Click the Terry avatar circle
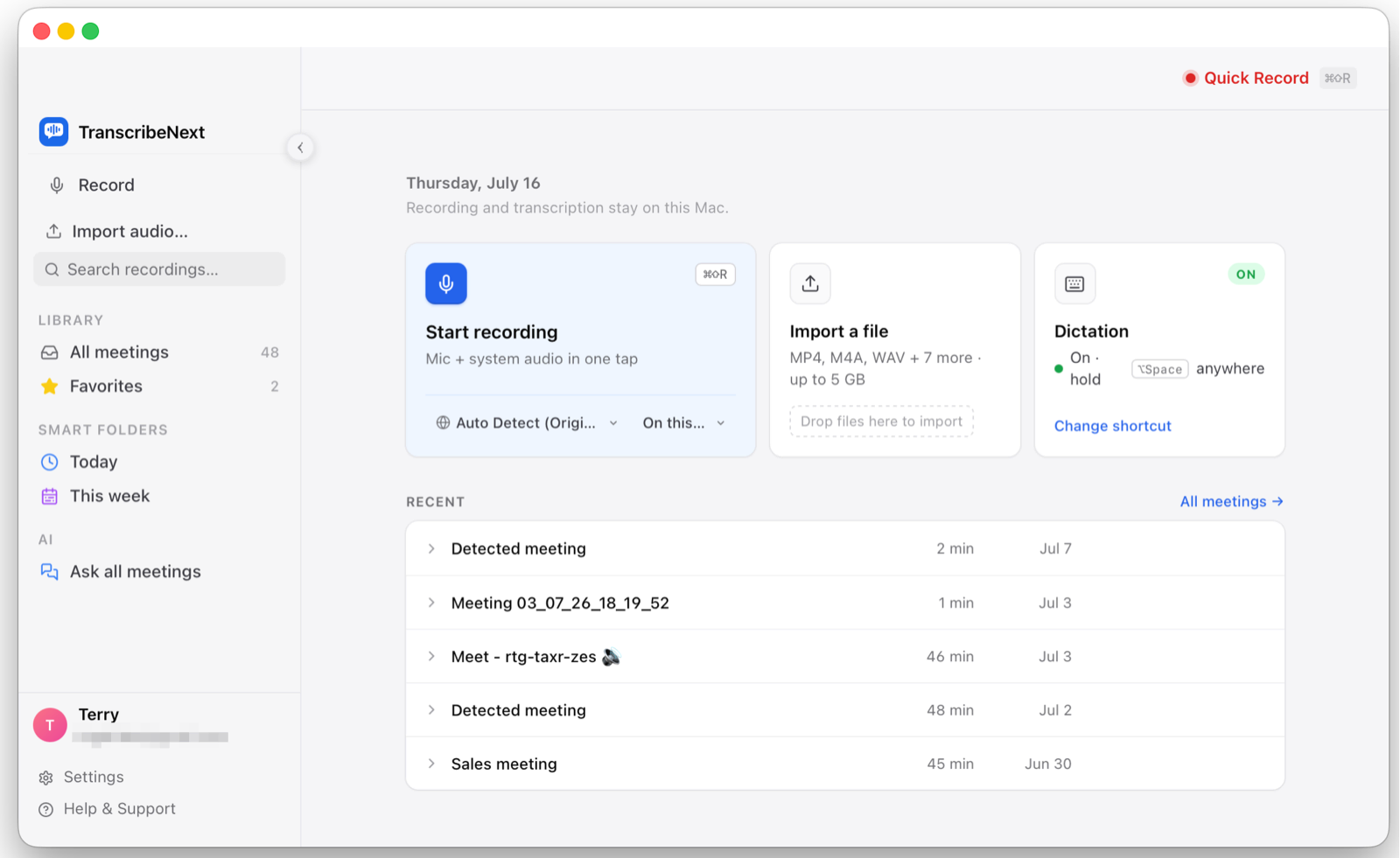 coord(50,725)
